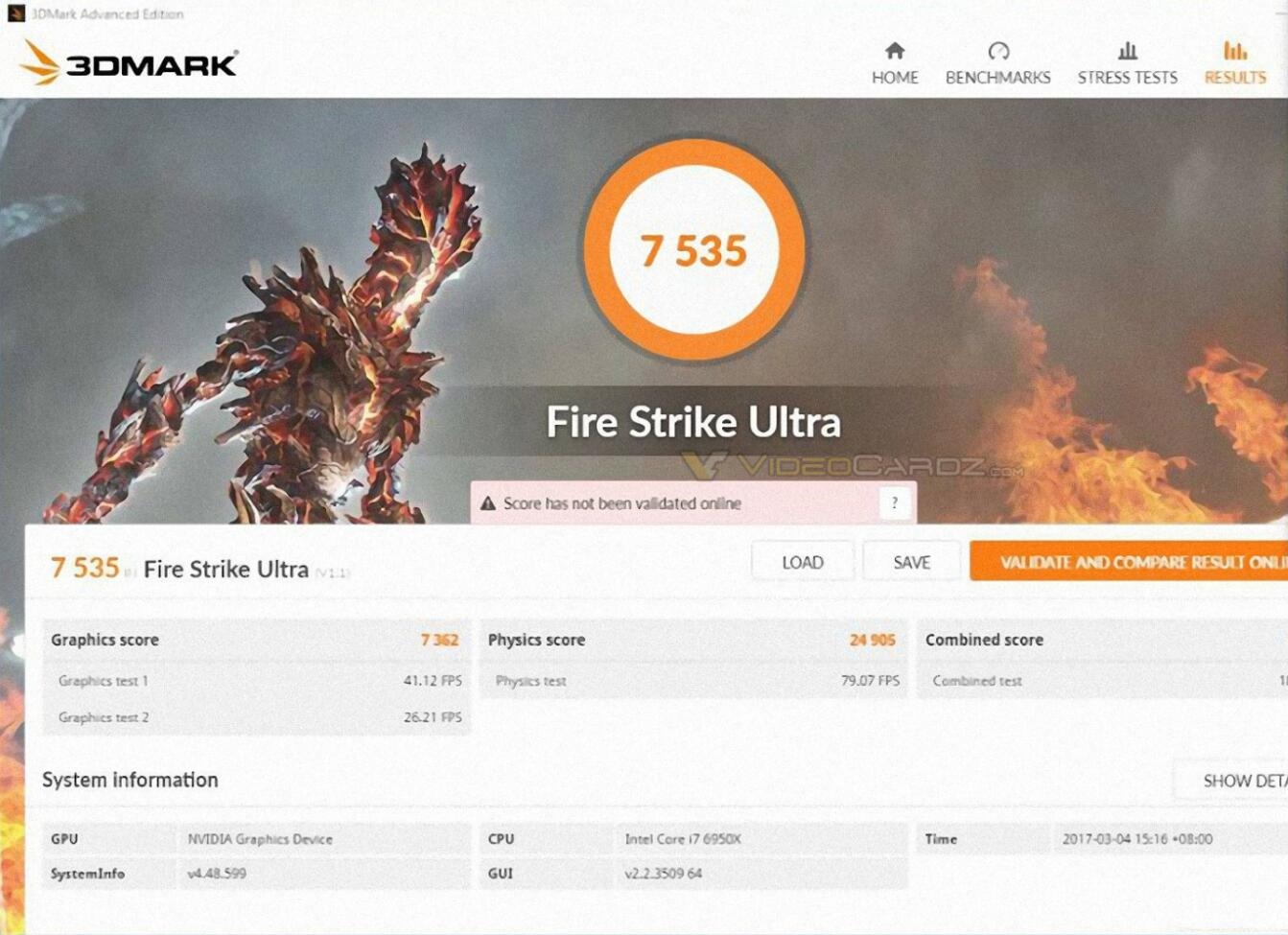This screenshot has height=935, width=1288.
Task: Open Benchmarks gauge icon
Action: [998, 51]
